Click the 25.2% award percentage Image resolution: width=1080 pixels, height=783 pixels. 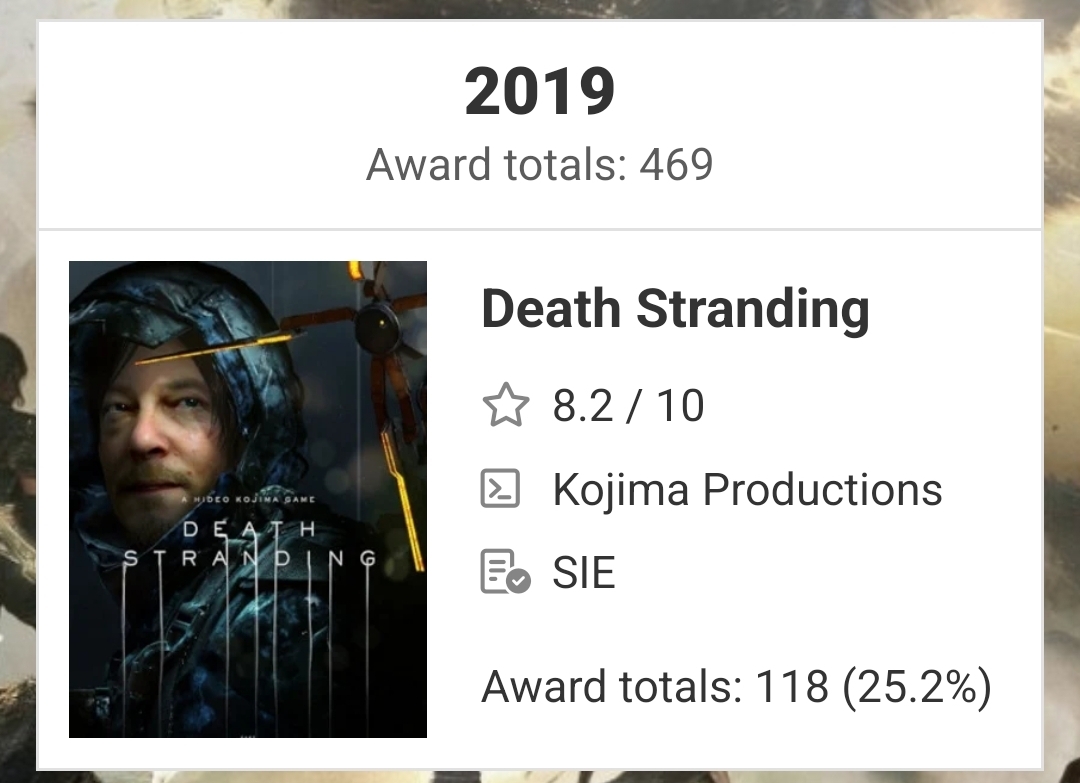917,688
